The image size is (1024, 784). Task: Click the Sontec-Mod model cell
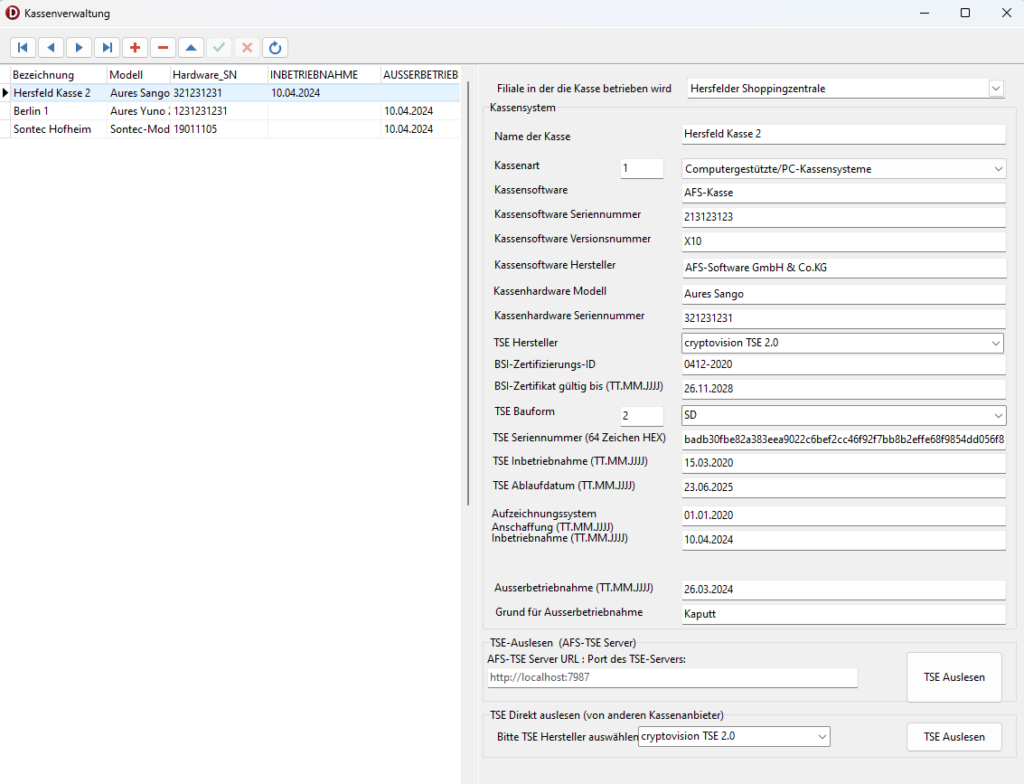pyautogui.click(x=138, y=129)
